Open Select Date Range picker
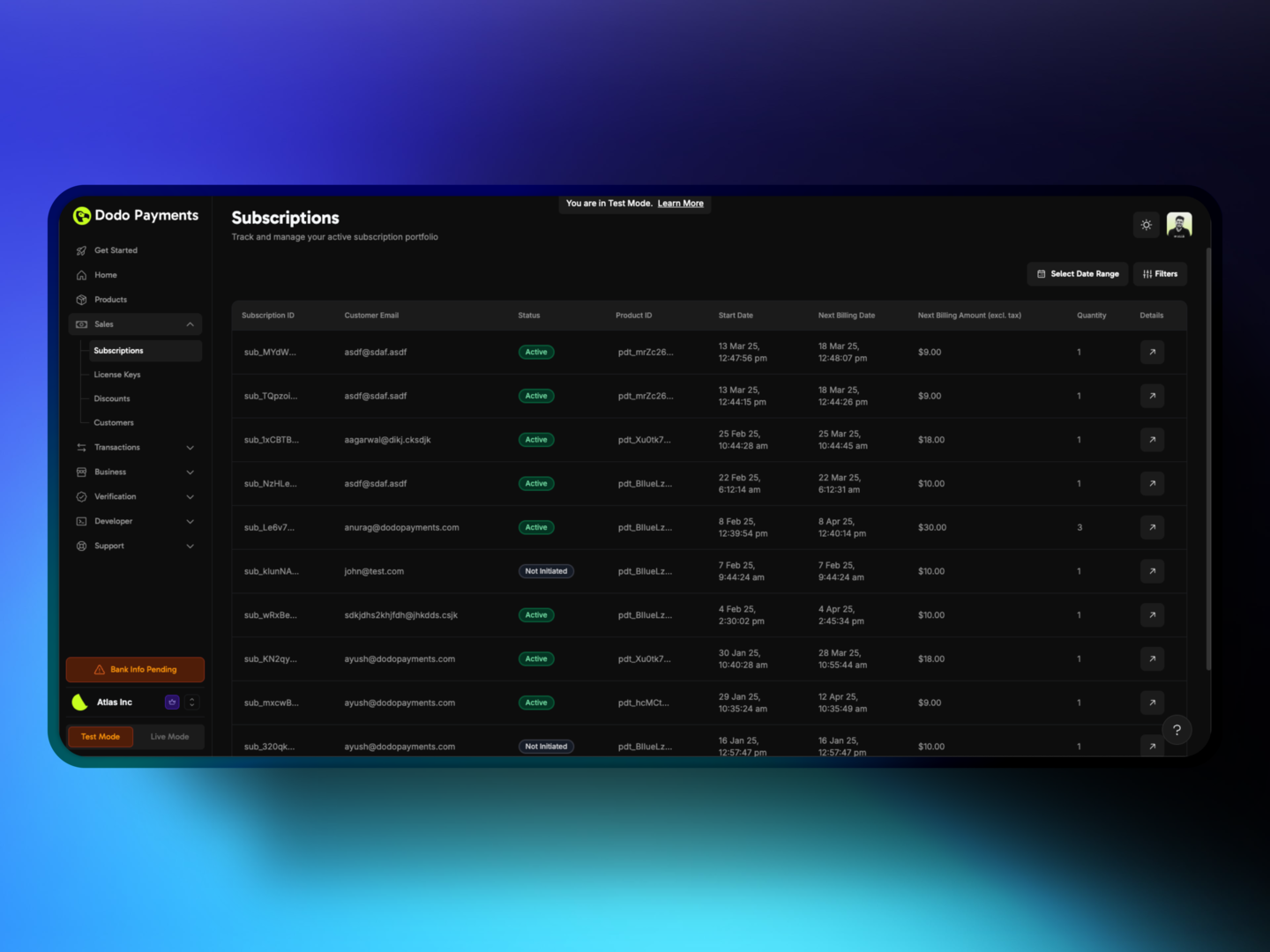1270x952 pixels. [x=1078, y=274]
